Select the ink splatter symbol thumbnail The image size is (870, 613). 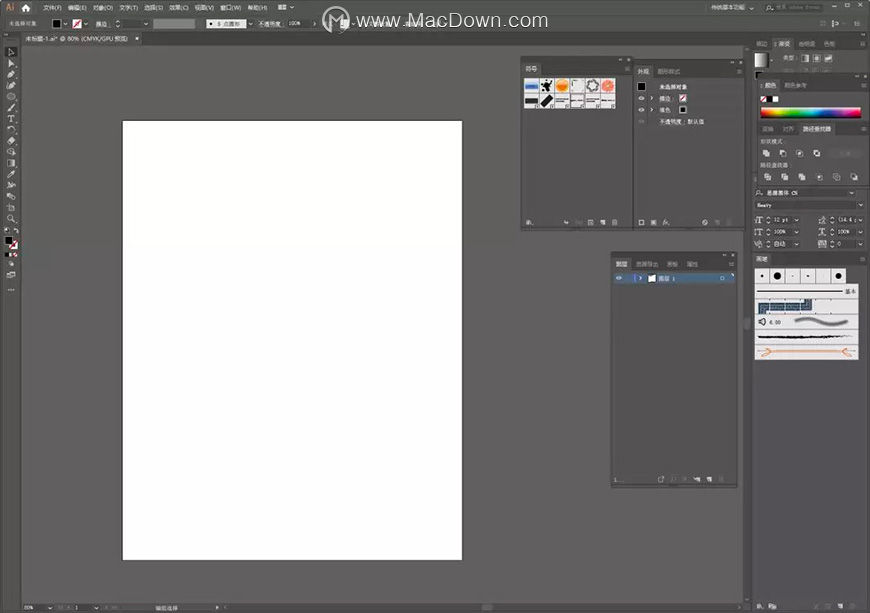pos(547,85)
